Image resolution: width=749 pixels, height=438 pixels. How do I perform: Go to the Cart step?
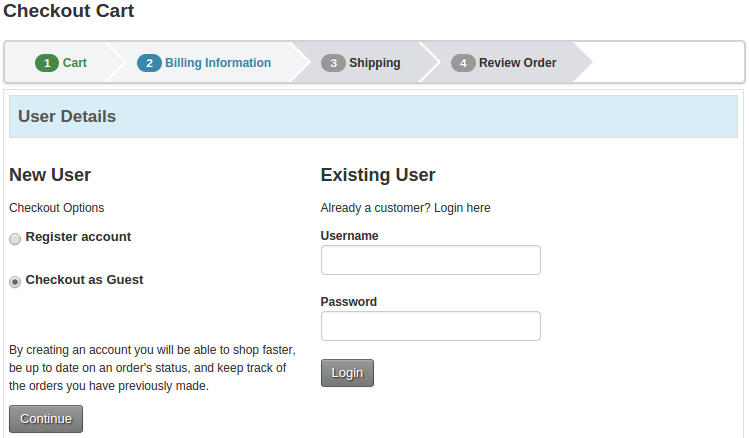pos(75,63)
